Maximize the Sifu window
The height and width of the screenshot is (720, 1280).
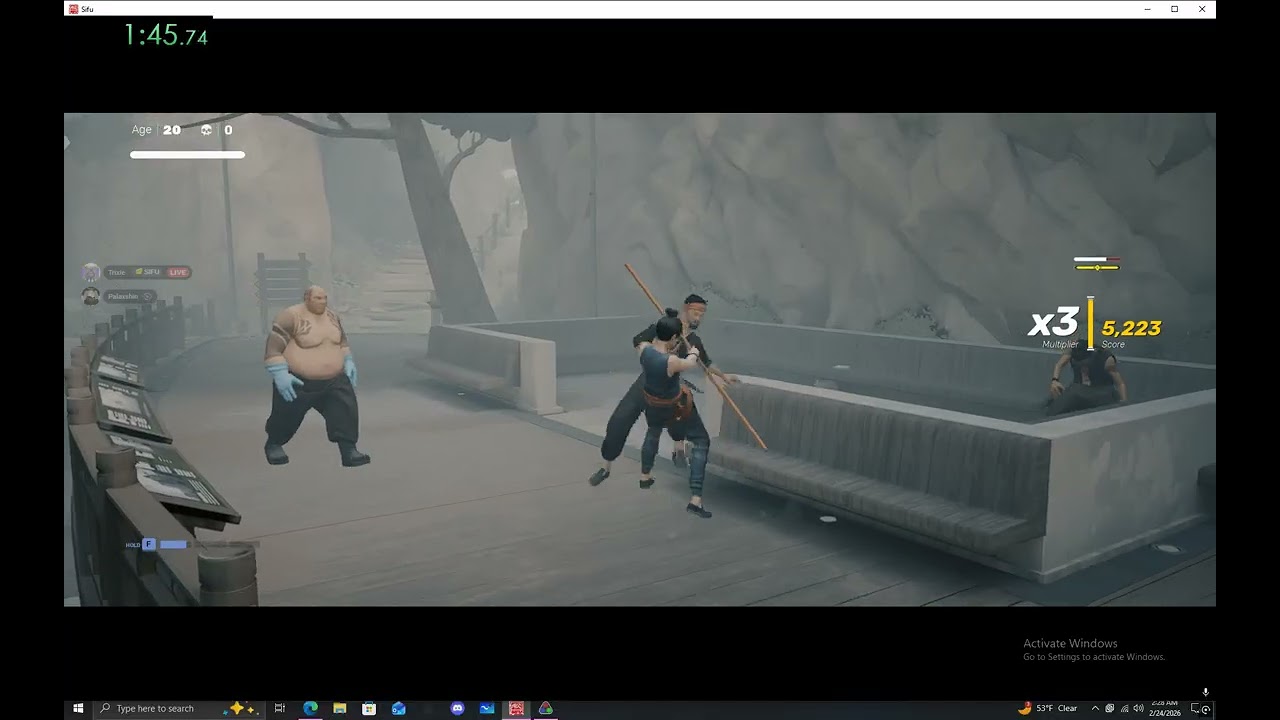1174,9
